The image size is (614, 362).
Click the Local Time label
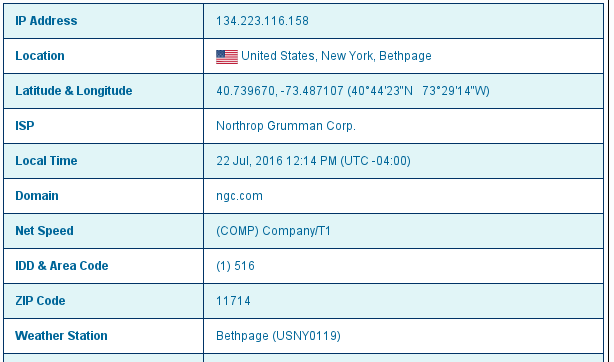click(x=46, y=161)
